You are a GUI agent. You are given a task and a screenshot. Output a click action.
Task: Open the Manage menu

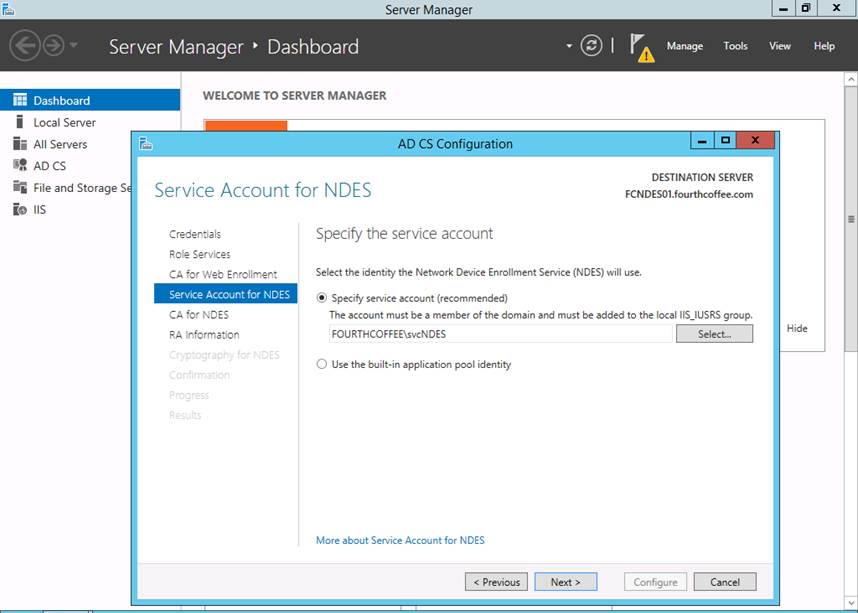click(x=684, y=46)
